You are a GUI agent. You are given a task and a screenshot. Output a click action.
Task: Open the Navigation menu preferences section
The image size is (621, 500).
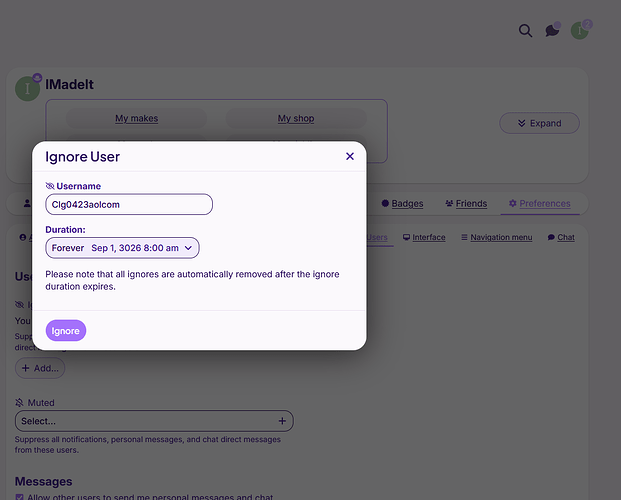[x=497, y=237]
